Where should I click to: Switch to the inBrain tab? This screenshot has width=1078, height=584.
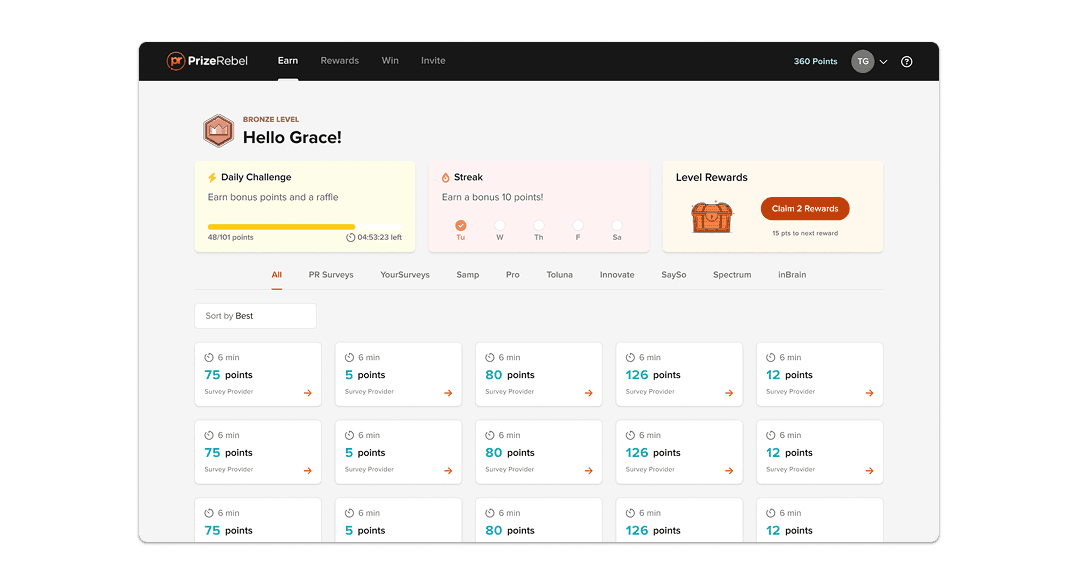[792, 274]
